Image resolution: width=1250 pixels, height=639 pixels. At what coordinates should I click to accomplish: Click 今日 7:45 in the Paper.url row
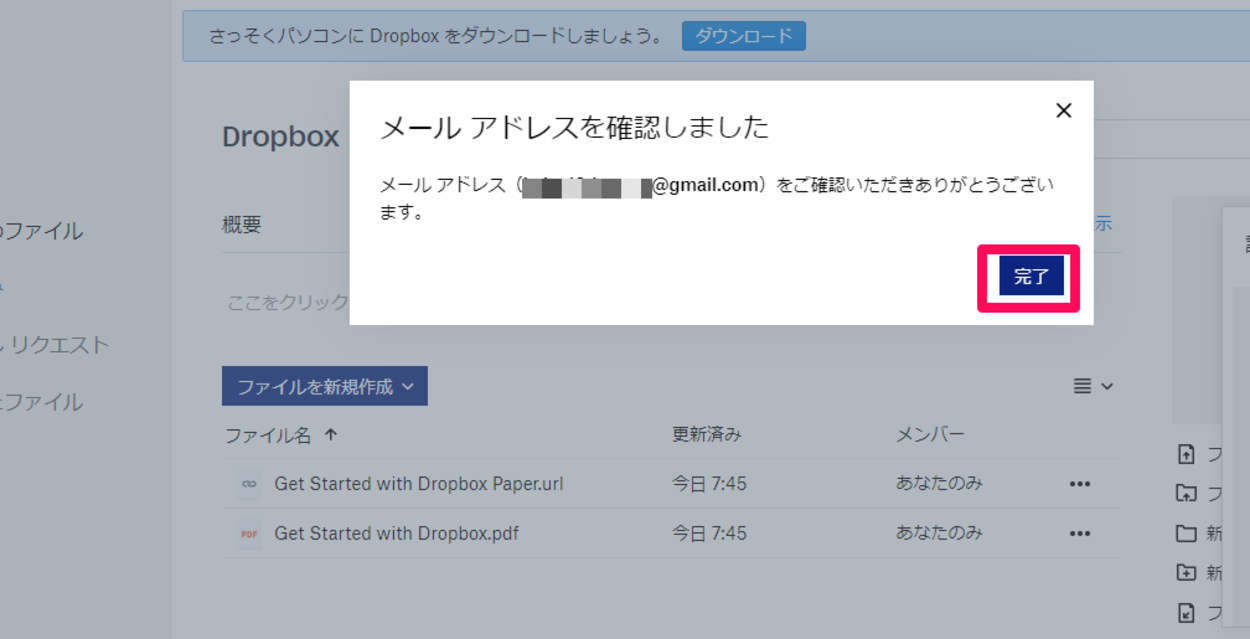(709, 484)
